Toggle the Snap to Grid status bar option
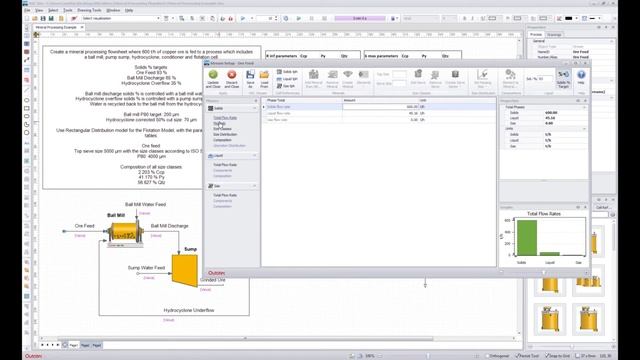The width and height of the screenshot is (640, 360). 557,356
